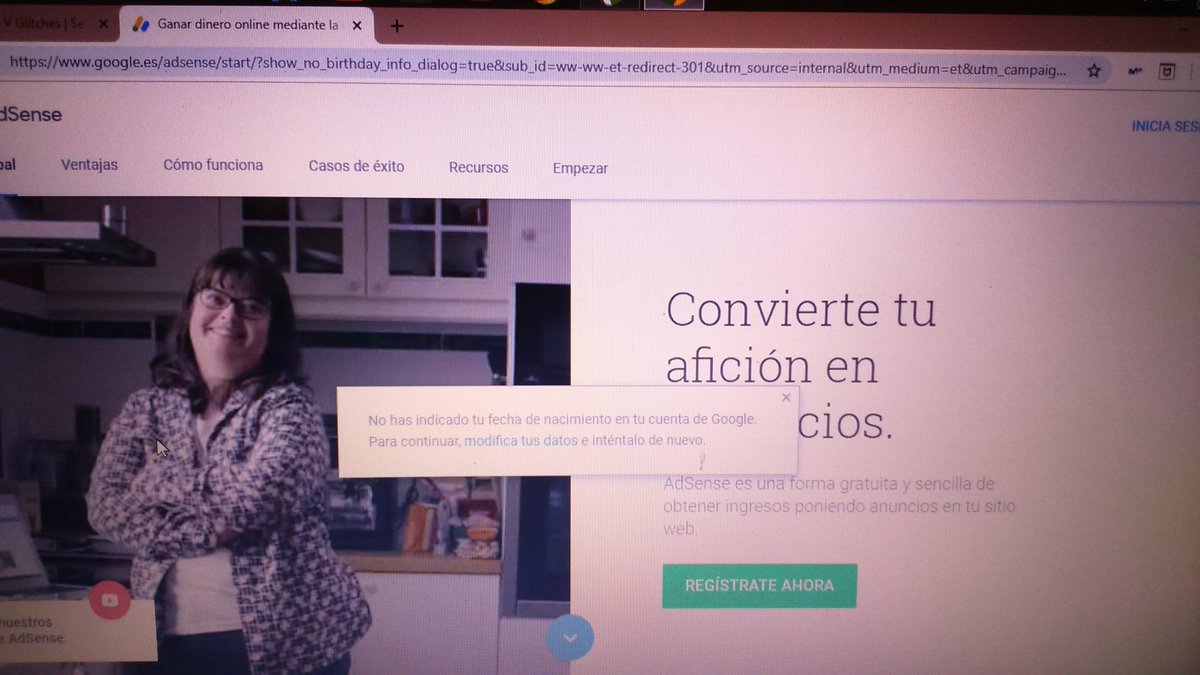Open a new browser tab
The height and width of the screenshot is (675, 1200).
click(x=396, y=25)
